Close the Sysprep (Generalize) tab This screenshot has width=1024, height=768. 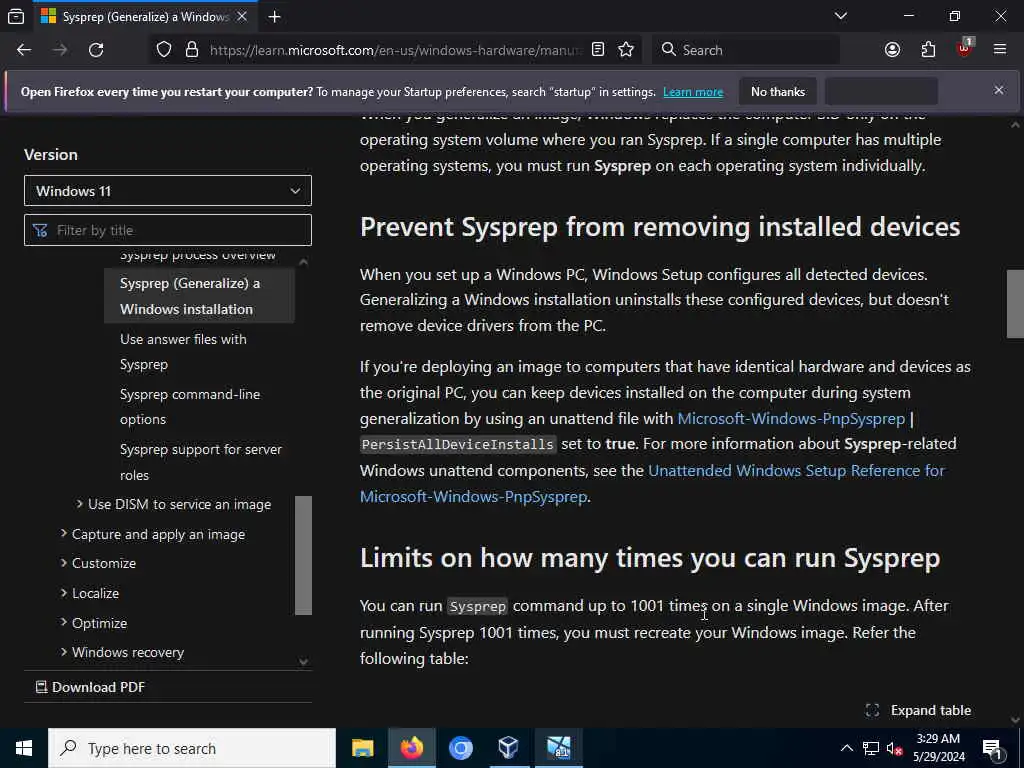pos(242,16)
